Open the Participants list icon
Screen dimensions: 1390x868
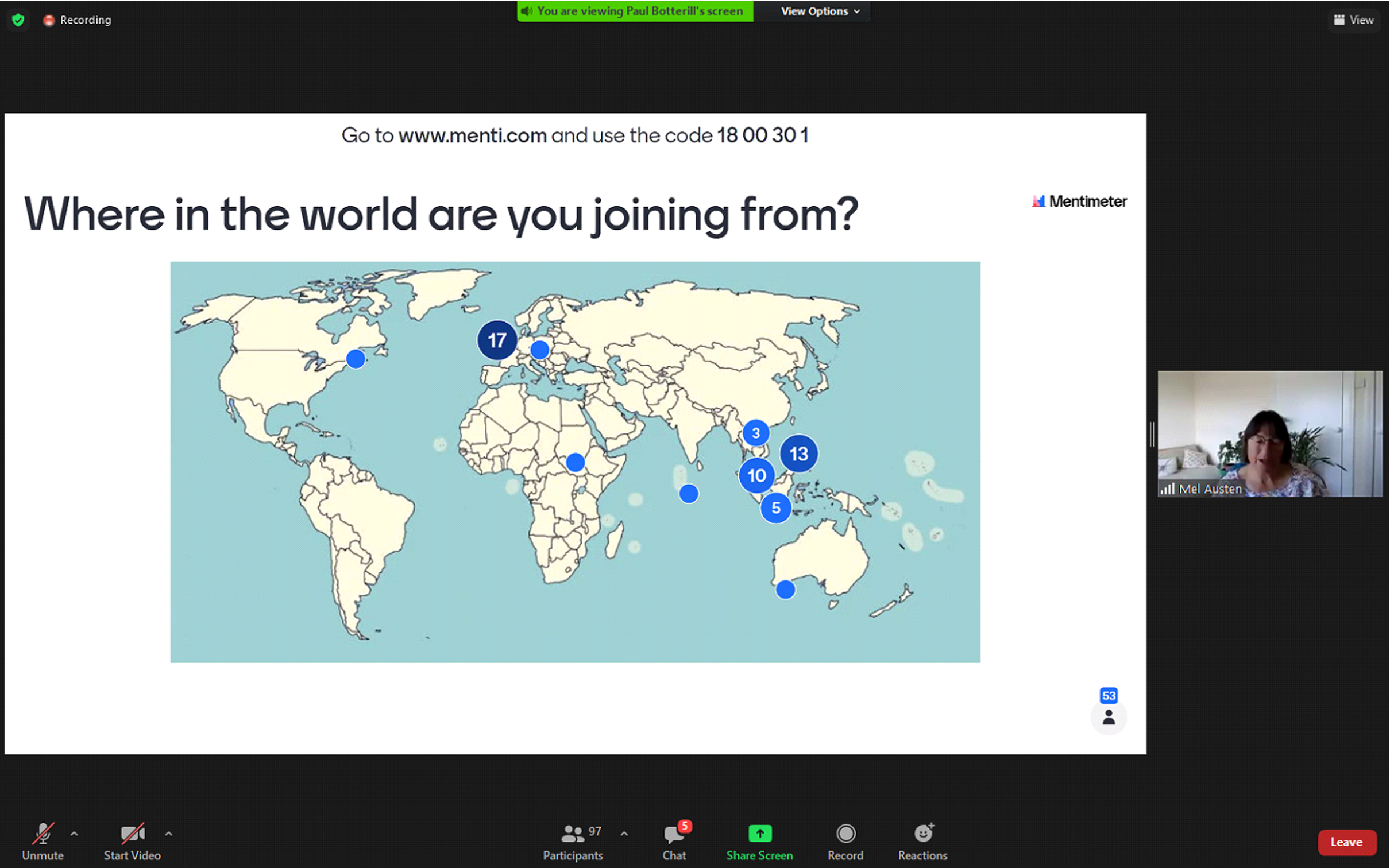click(x=573, y=834)
